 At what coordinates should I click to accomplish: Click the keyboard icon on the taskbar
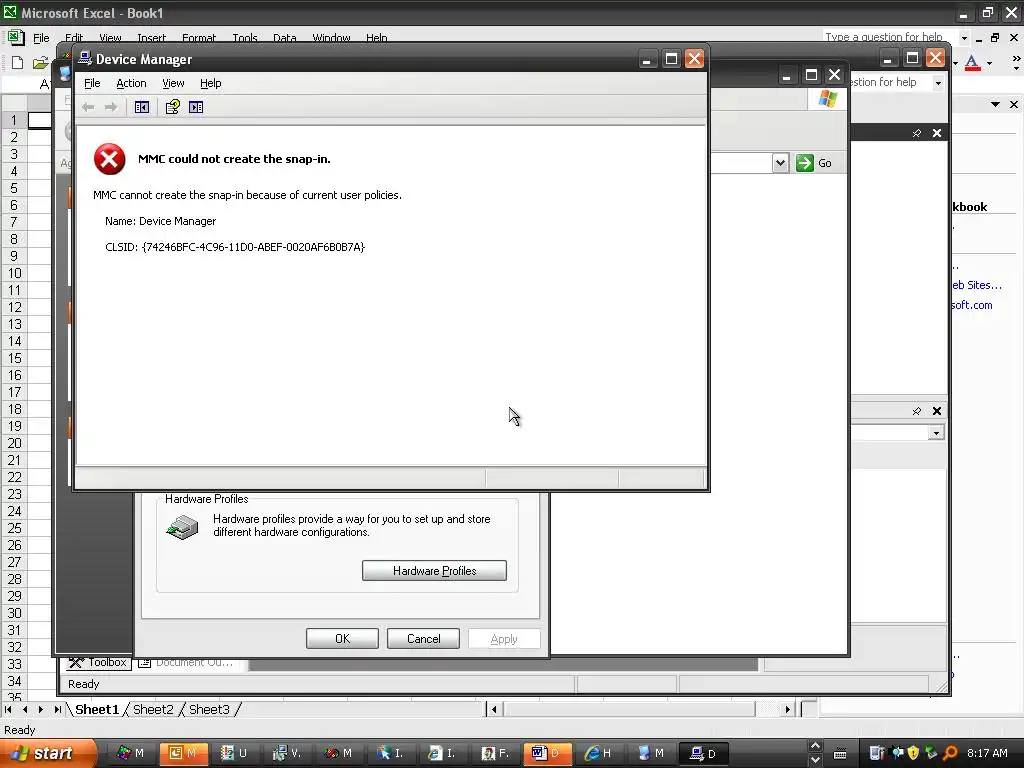[840, 754]
